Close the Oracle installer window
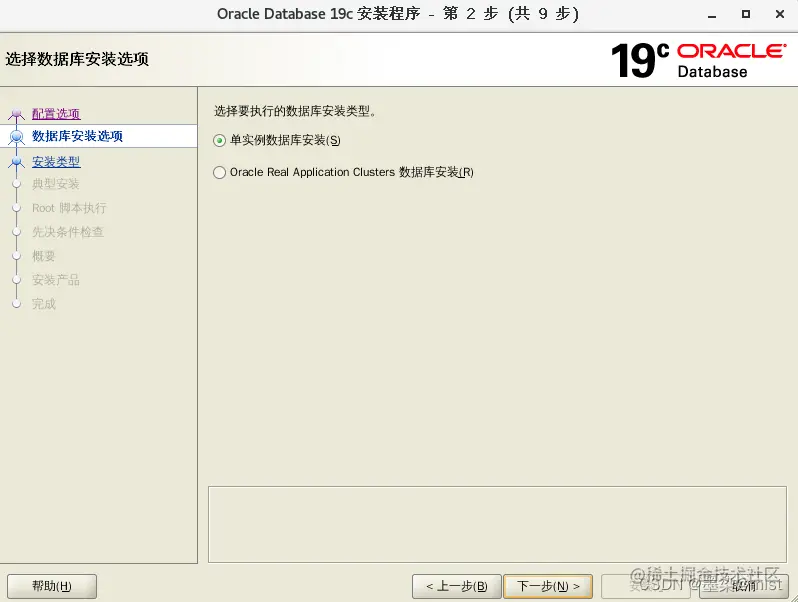This screenshot has height=602, width=798. tap(780, 14)
